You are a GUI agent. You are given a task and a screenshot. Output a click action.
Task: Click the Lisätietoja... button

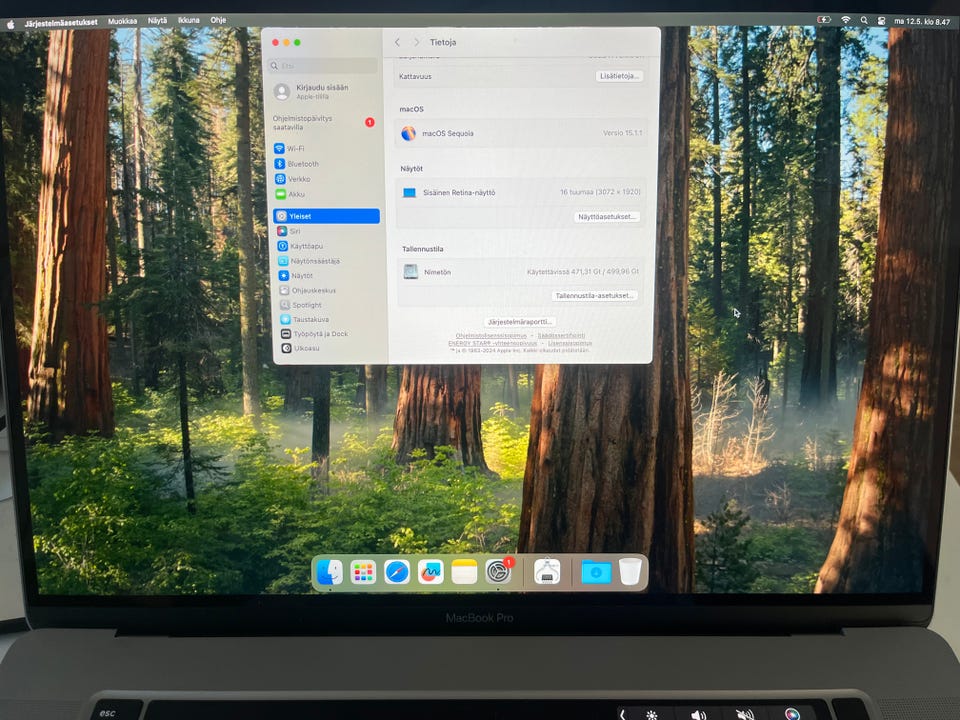point(619,76)
